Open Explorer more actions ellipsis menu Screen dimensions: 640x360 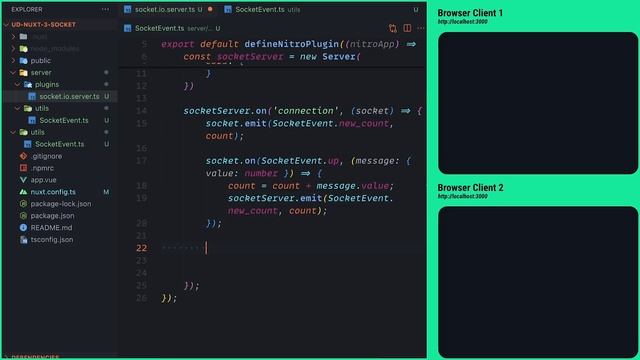coord(105,9)
